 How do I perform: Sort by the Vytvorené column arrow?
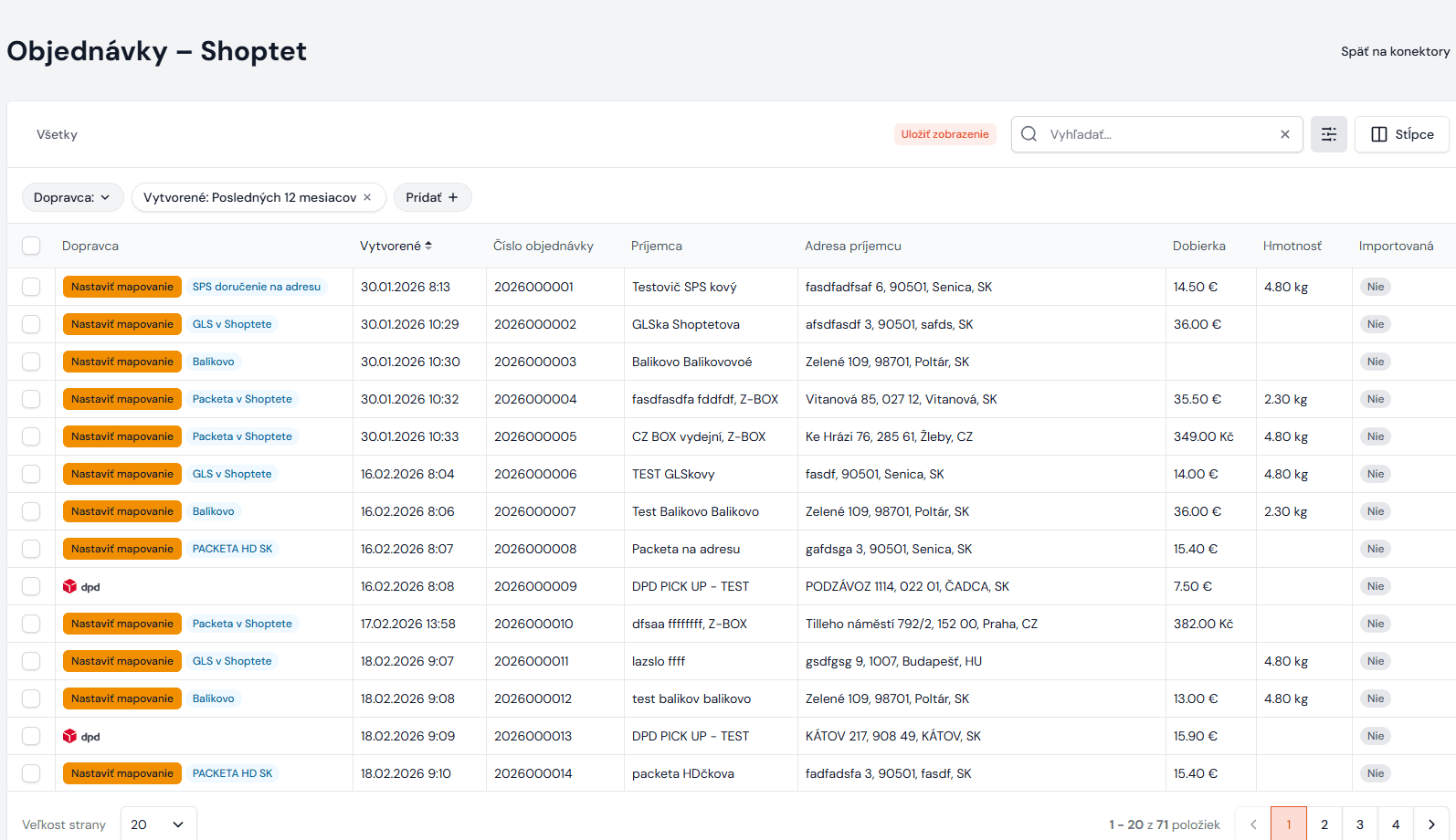click(428, 246)
